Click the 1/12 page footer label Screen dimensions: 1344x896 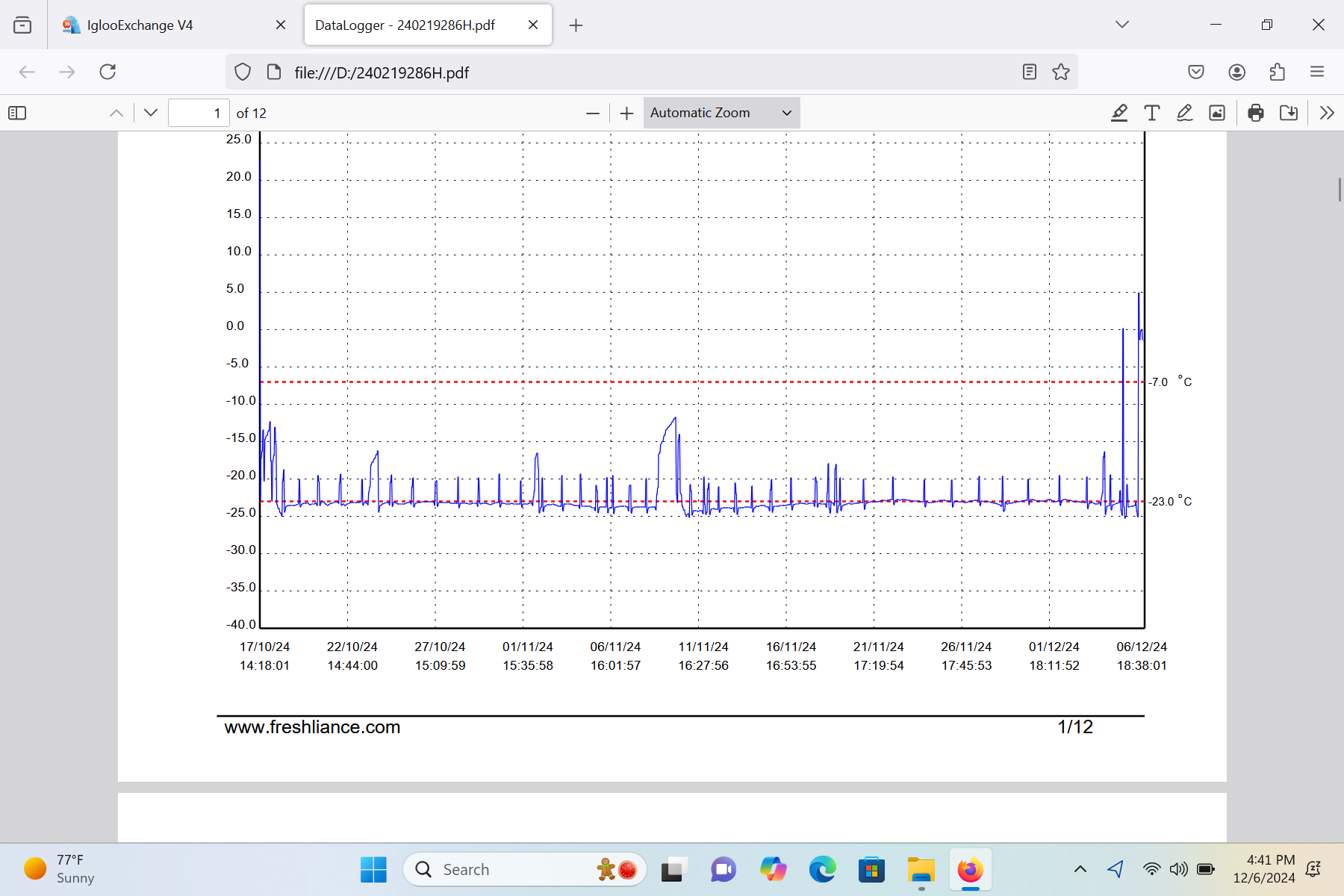pos(1075,727)
